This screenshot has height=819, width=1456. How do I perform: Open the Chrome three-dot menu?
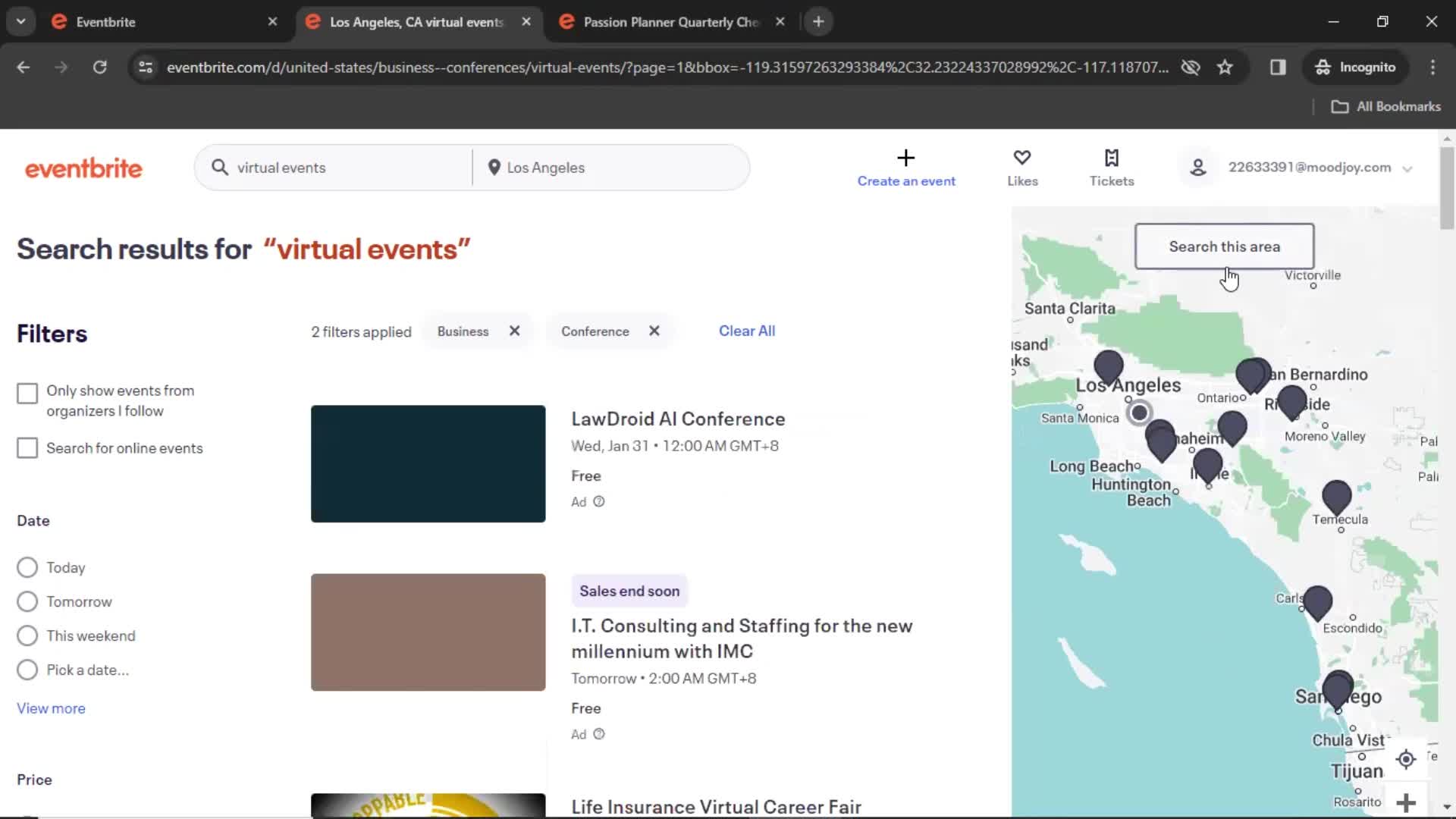click(1432, 67)
